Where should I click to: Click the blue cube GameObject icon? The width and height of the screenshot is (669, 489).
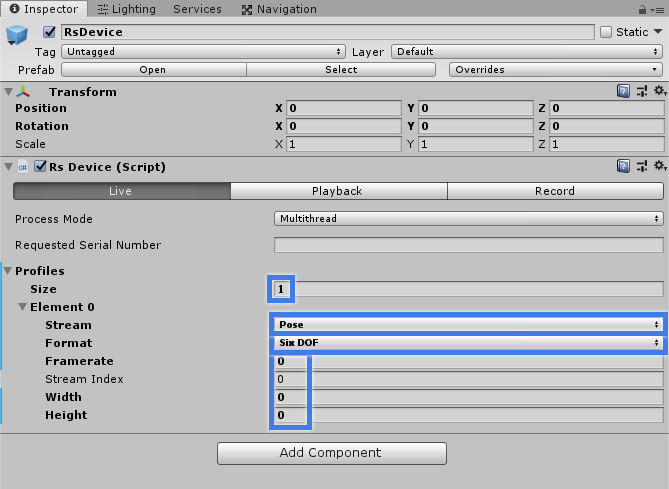coord(17,35)
